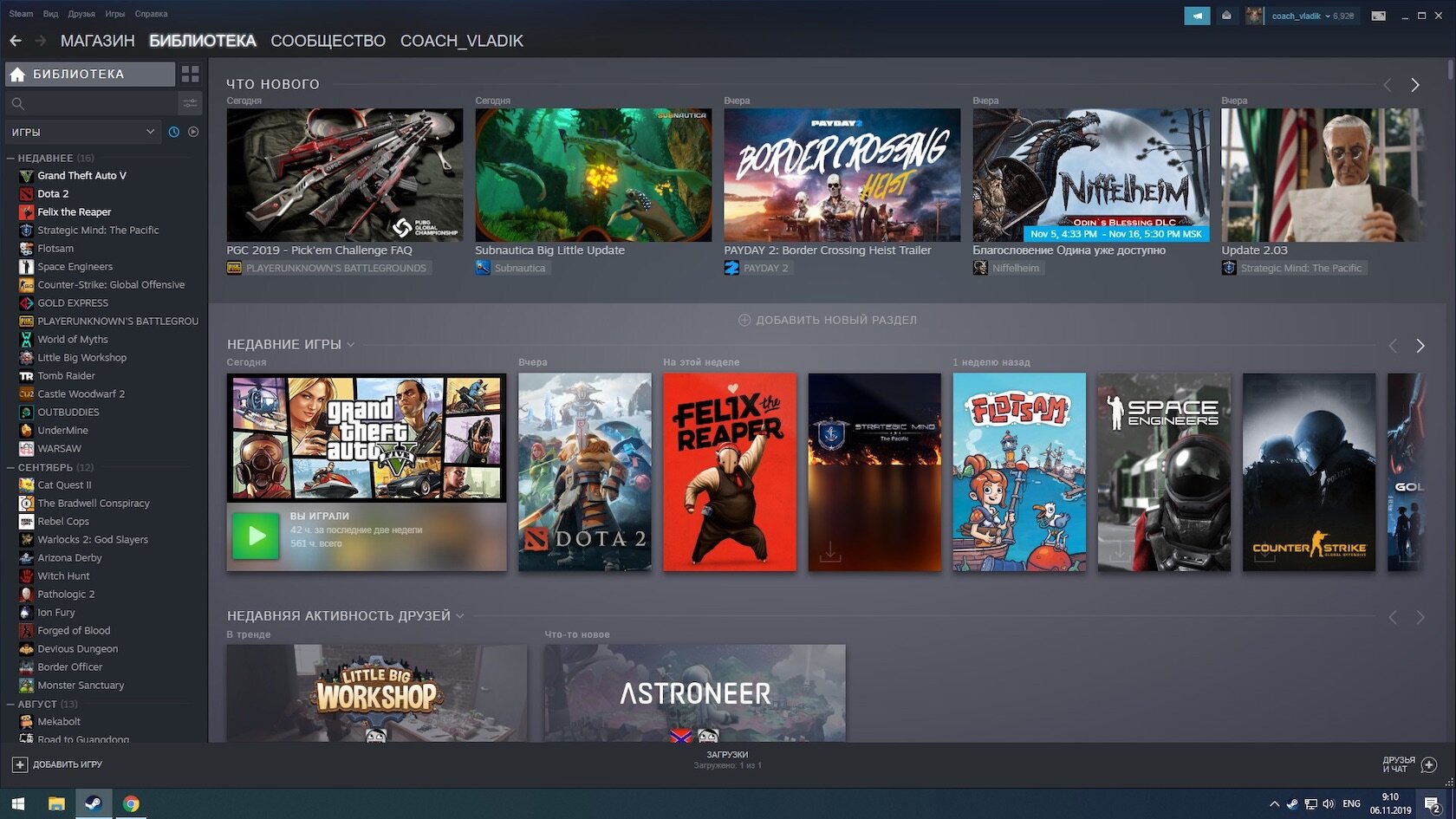
Task: Show hidden tray icons chevron
Action: [1274, 803]
